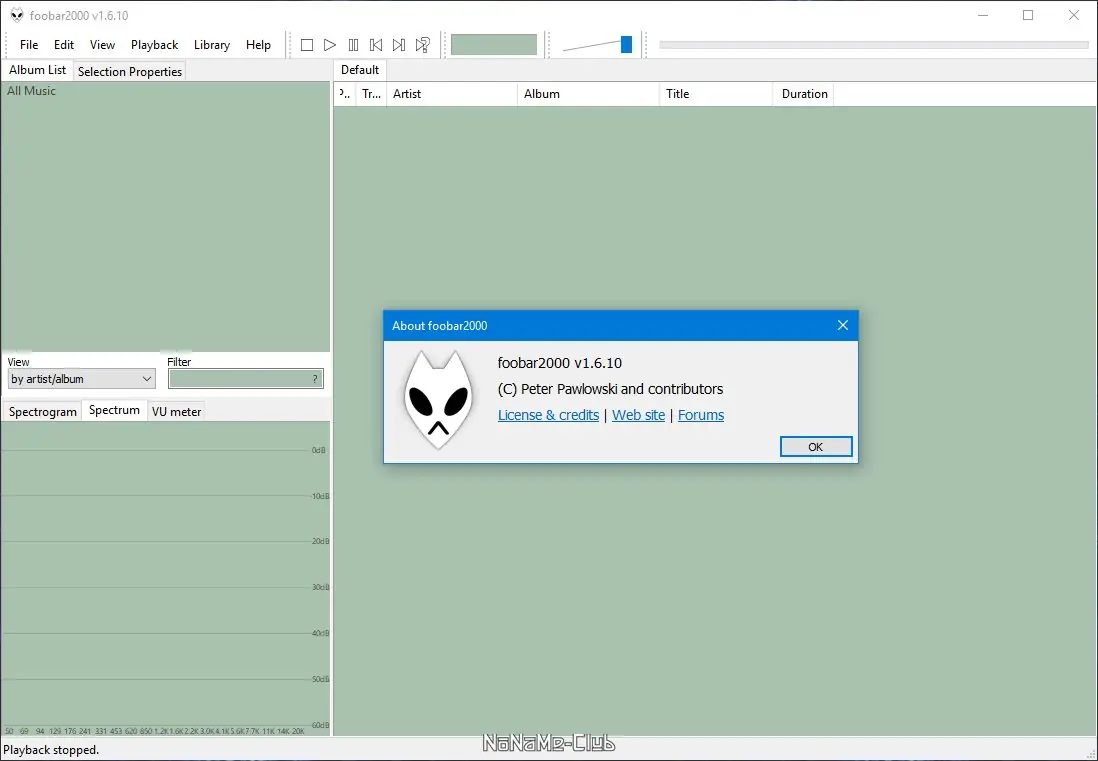This screenshot has width=1098, height=761.
Task: Click the foobar2000 alien icon in title bar
Action: click(x=17, y=15)
